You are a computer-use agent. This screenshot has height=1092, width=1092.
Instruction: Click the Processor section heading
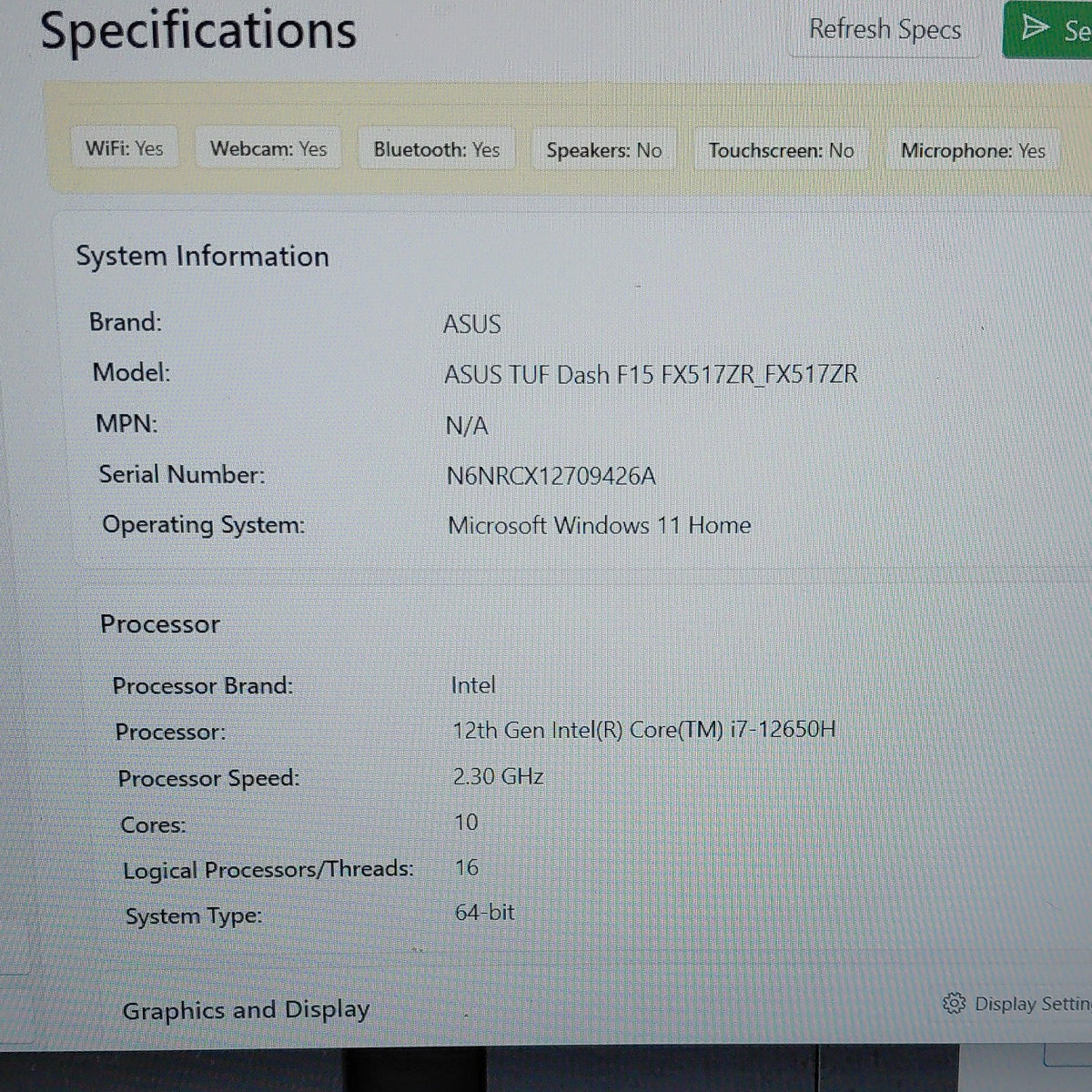[160, 624]
